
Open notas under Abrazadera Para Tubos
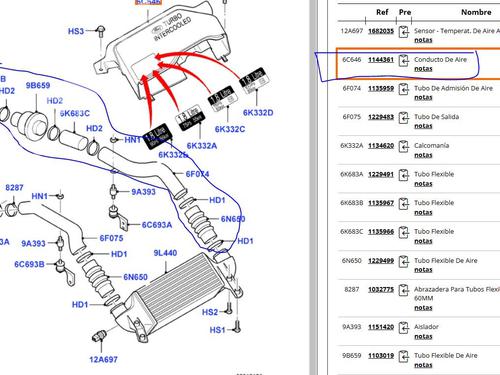(423, 308)
